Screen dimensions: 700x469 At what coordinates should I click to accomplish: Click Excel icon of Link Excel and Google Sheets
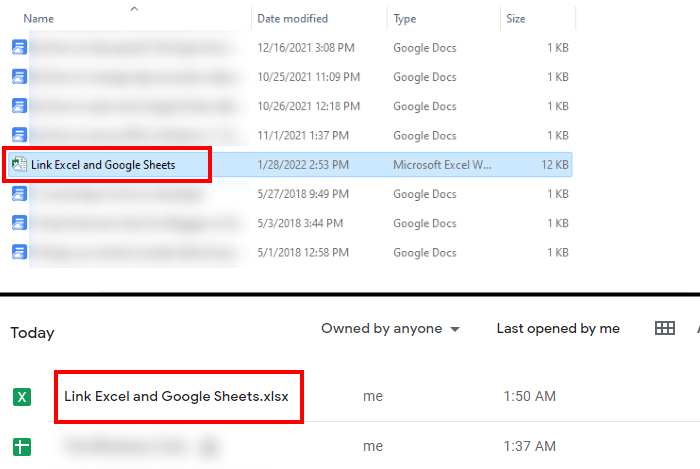19,165
